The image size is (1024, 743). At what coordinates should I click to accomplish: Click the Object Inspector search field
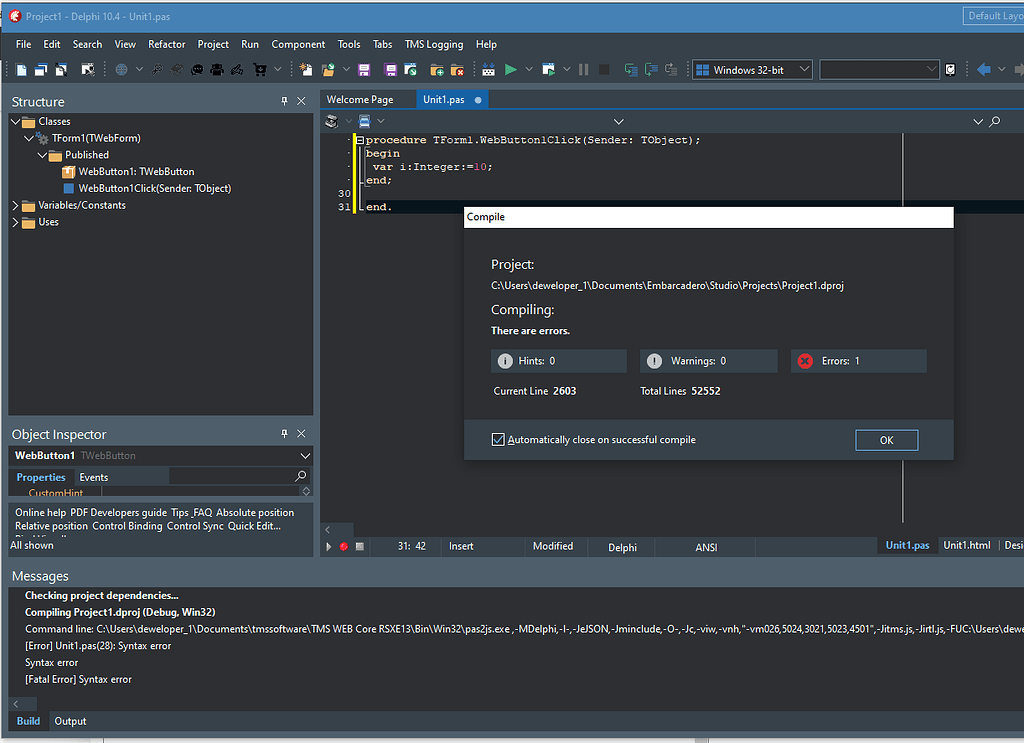(238, 477)
